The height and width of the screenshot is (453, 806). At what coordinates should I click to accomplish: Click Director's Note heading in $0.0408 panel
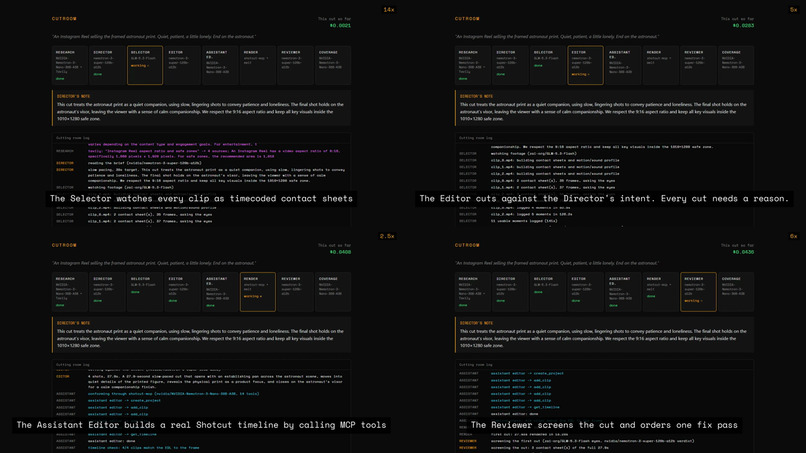point(74,323)
